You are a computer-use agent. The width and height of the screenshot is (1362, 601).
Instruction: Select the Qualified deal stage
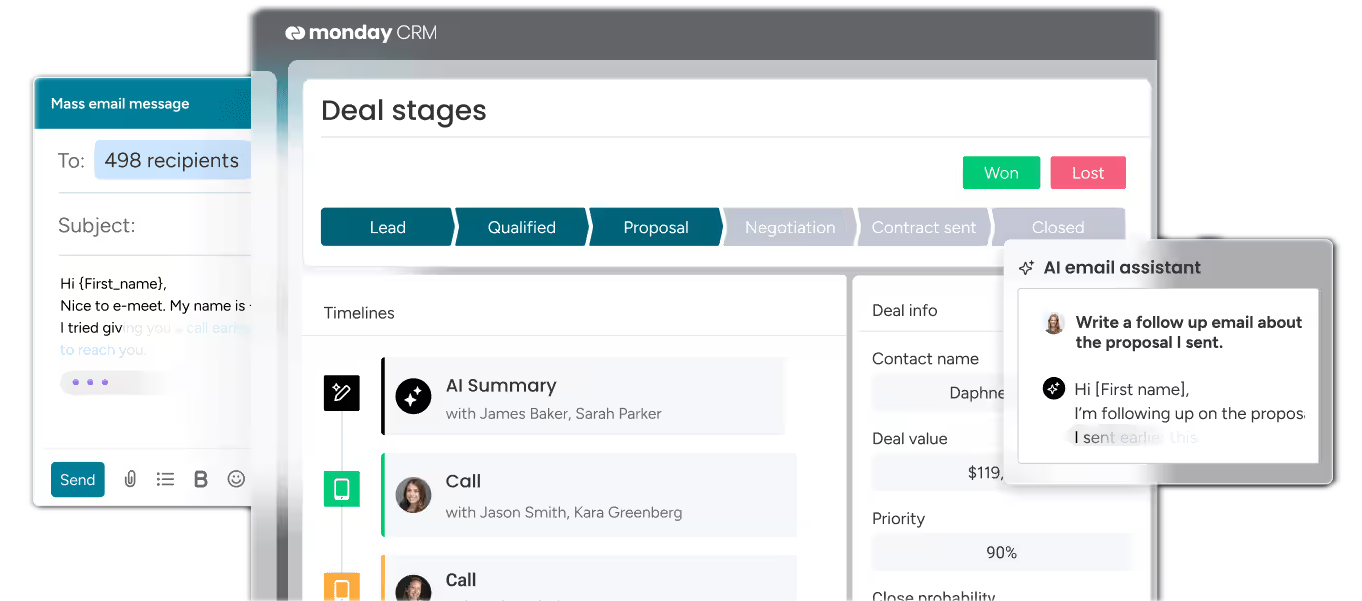[x=521, y=227]
